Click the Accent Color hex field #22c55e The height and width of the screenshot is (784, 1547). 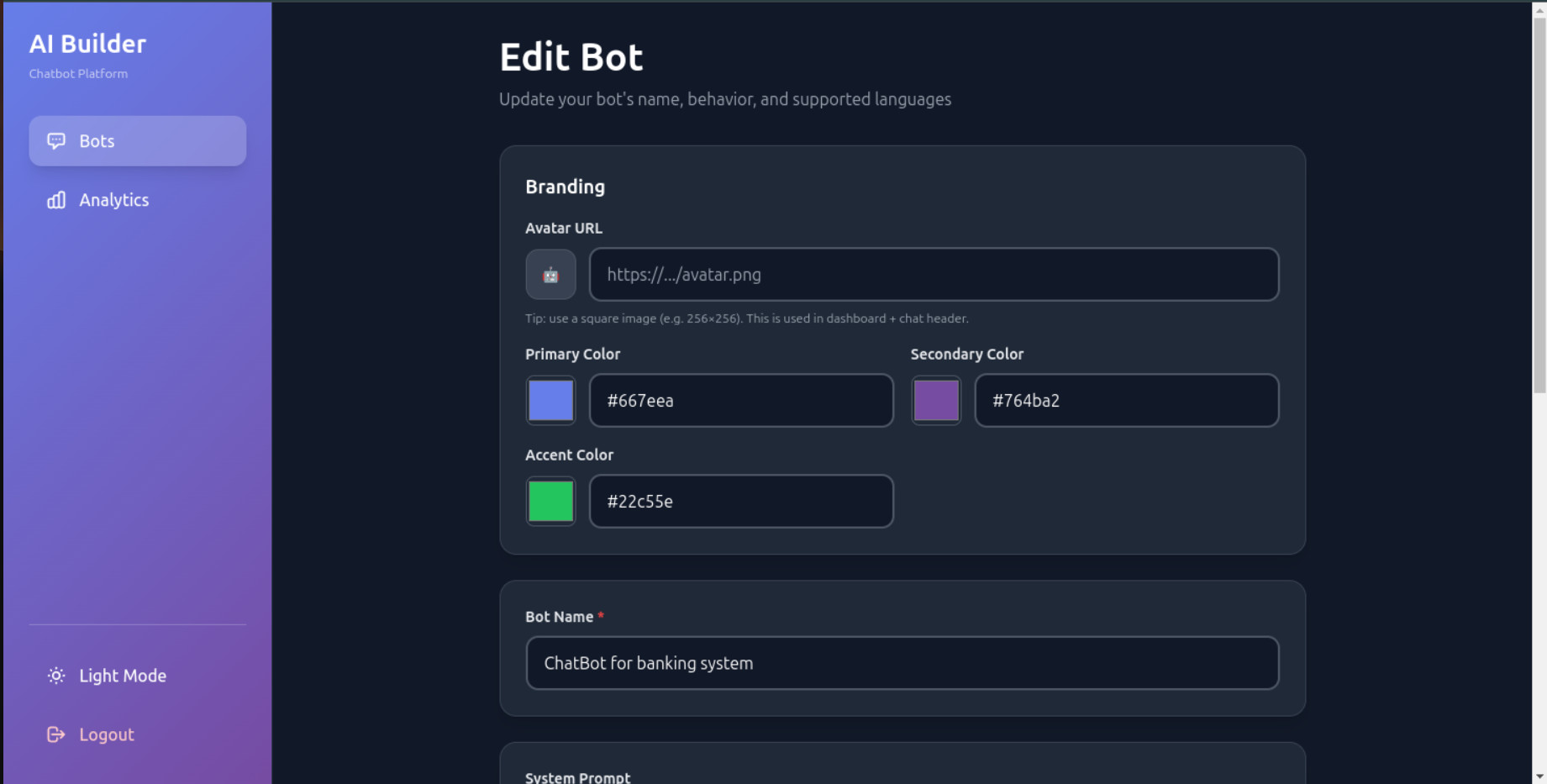740,502
